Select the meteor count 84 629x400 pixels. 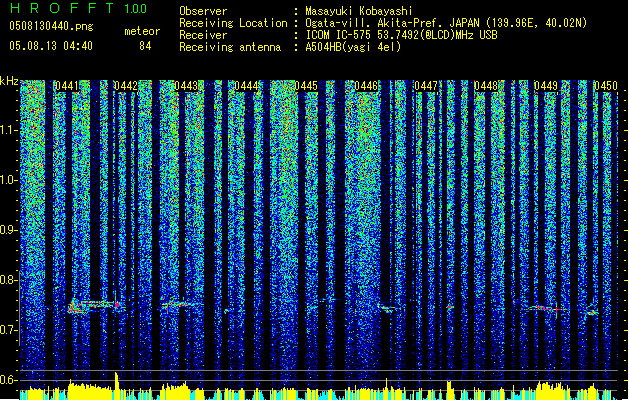click(x=145, y=46)
